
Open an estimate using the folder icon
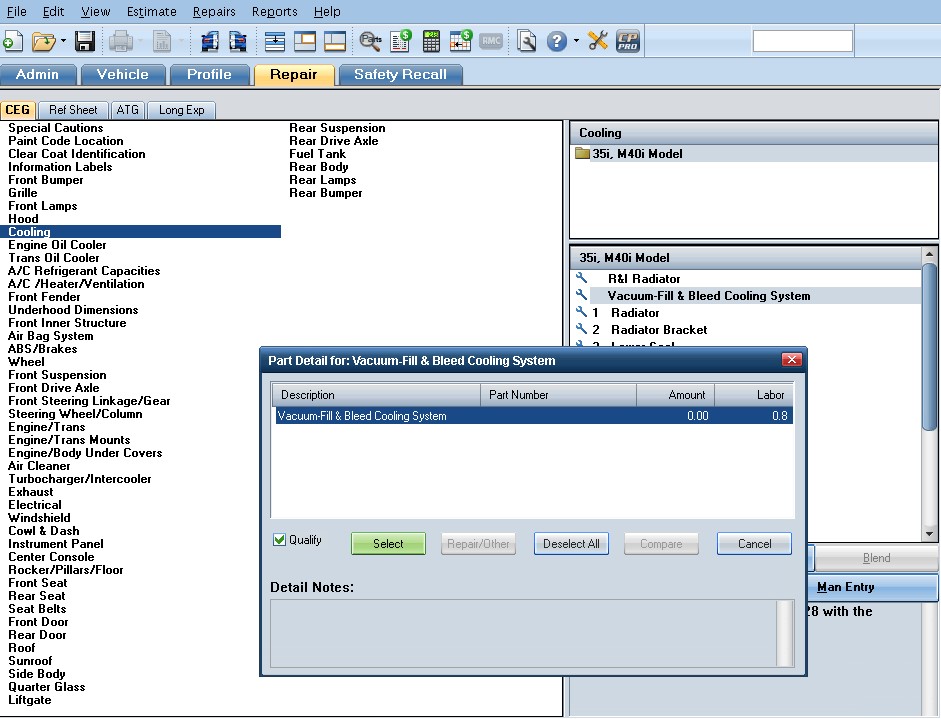pyautogui.click(x=43, y=41)
